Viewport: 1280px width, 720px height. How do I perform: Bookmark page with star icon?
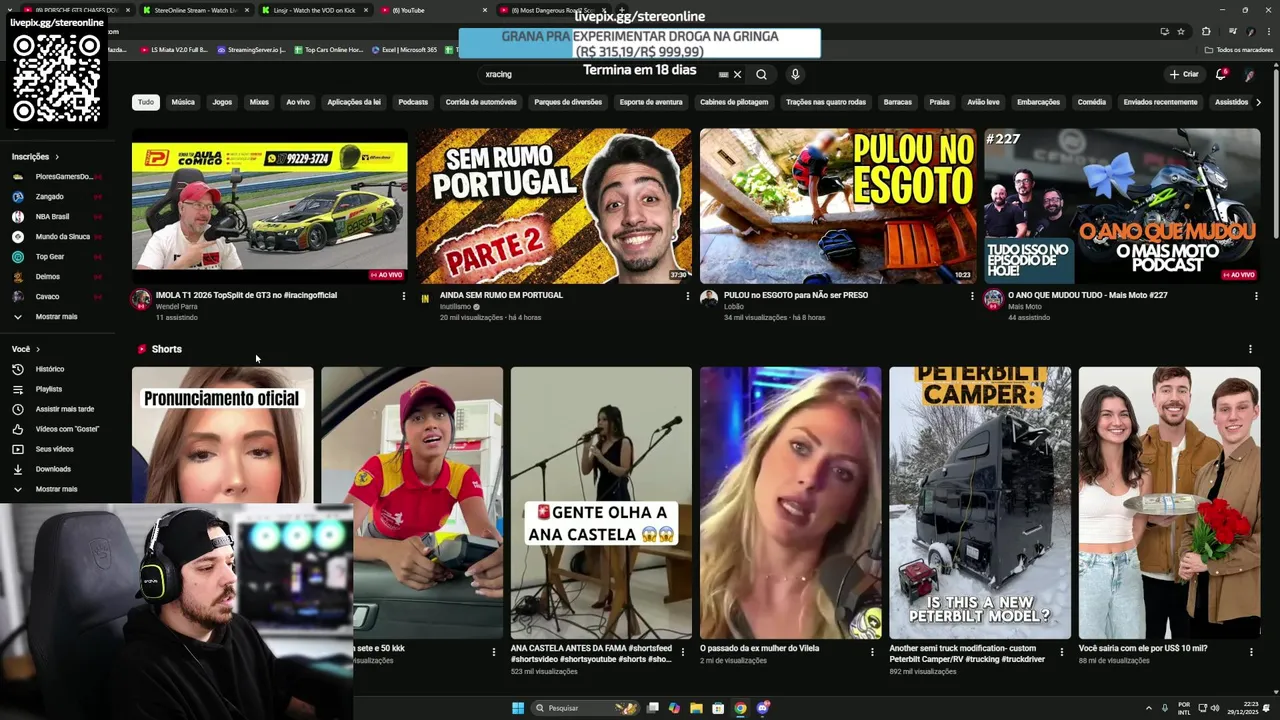1181,31
